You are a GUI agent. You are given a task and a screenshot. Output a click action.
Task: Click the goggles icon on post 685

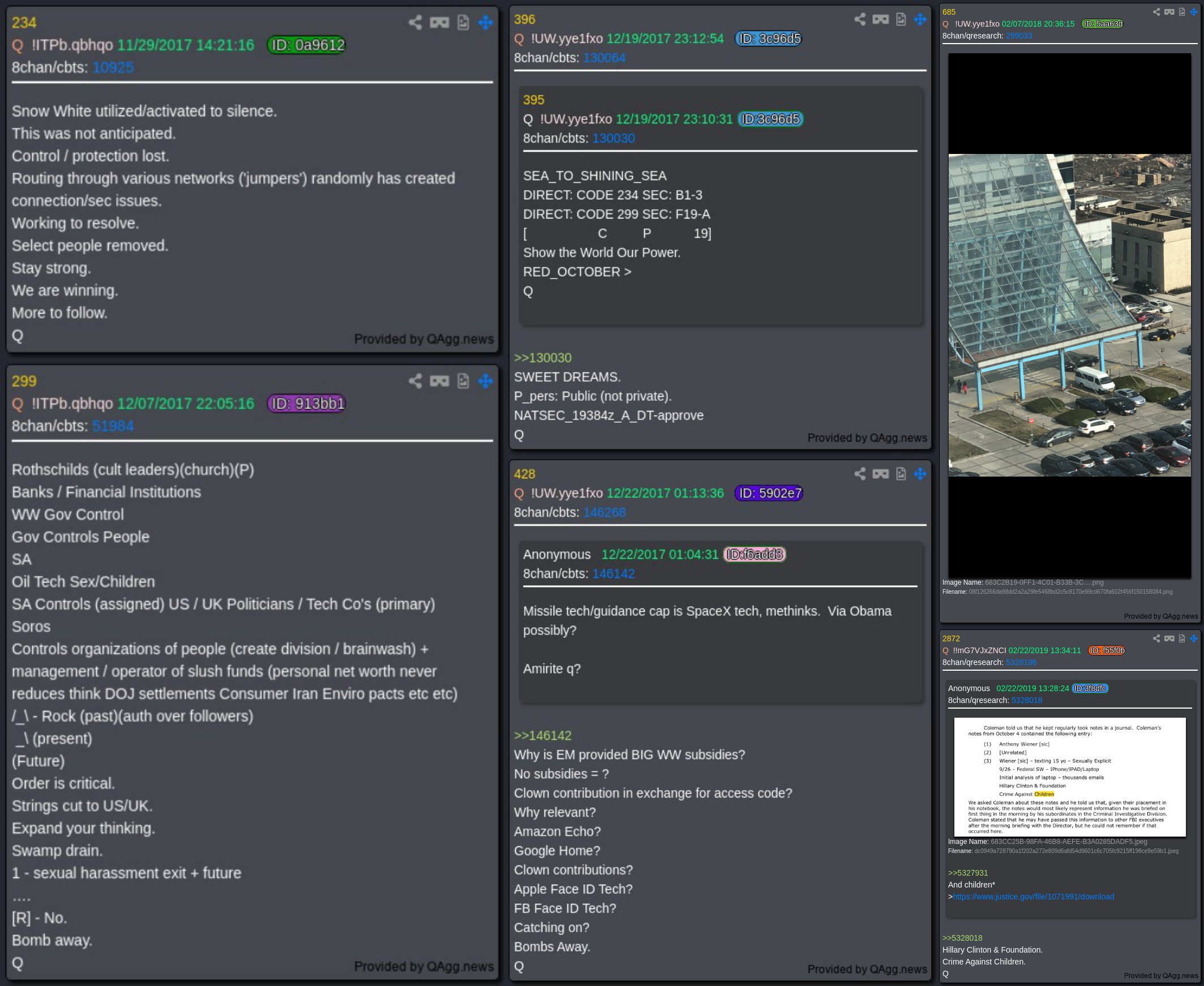click(x=1169, y=12)
